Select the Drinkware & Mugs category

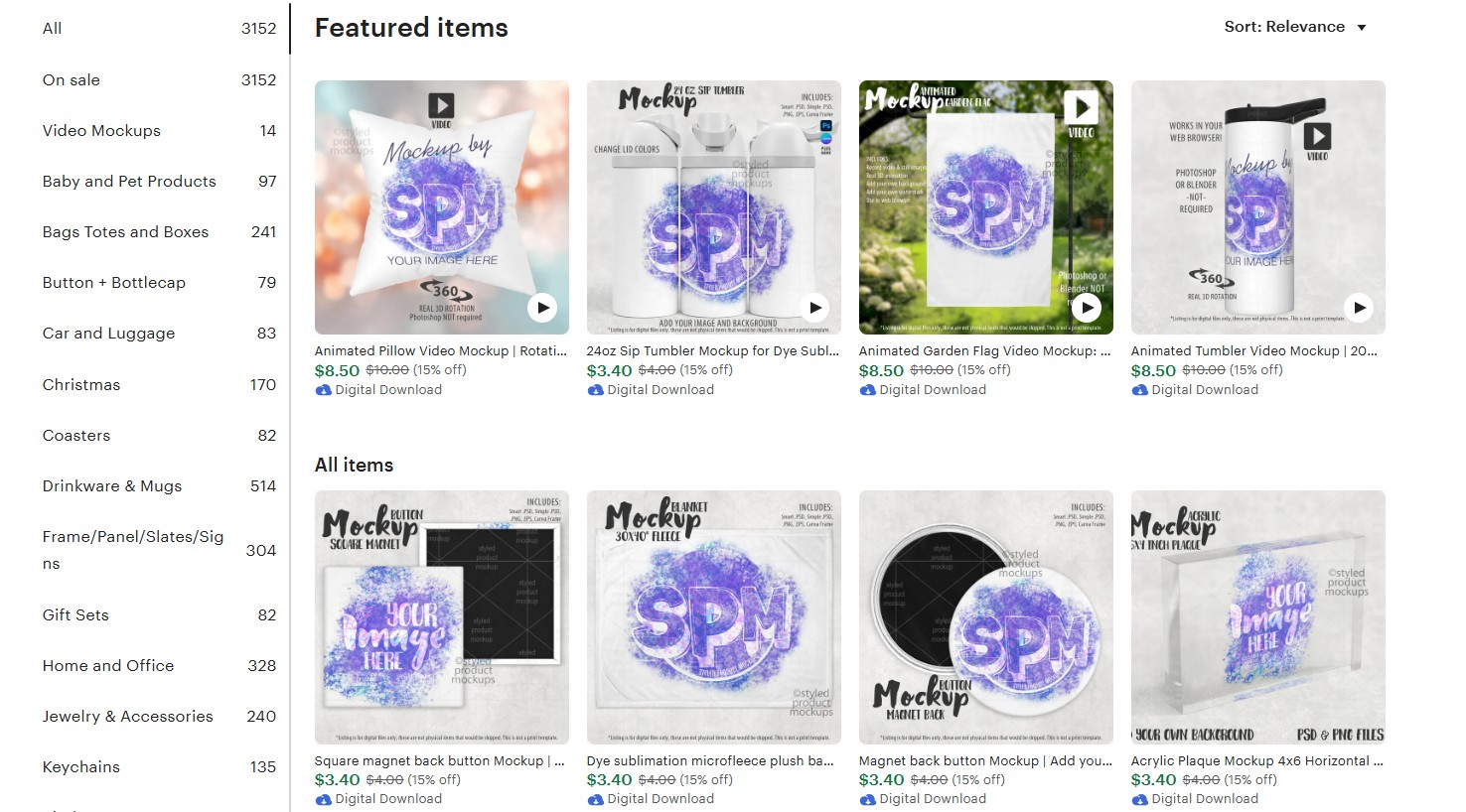point(159,486)
